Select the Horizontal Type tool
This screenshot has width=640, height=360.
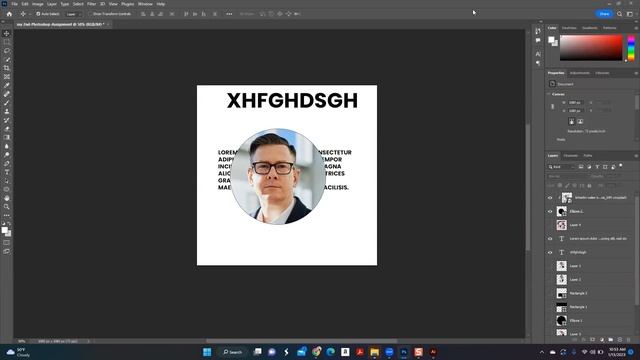pos(7,172)
